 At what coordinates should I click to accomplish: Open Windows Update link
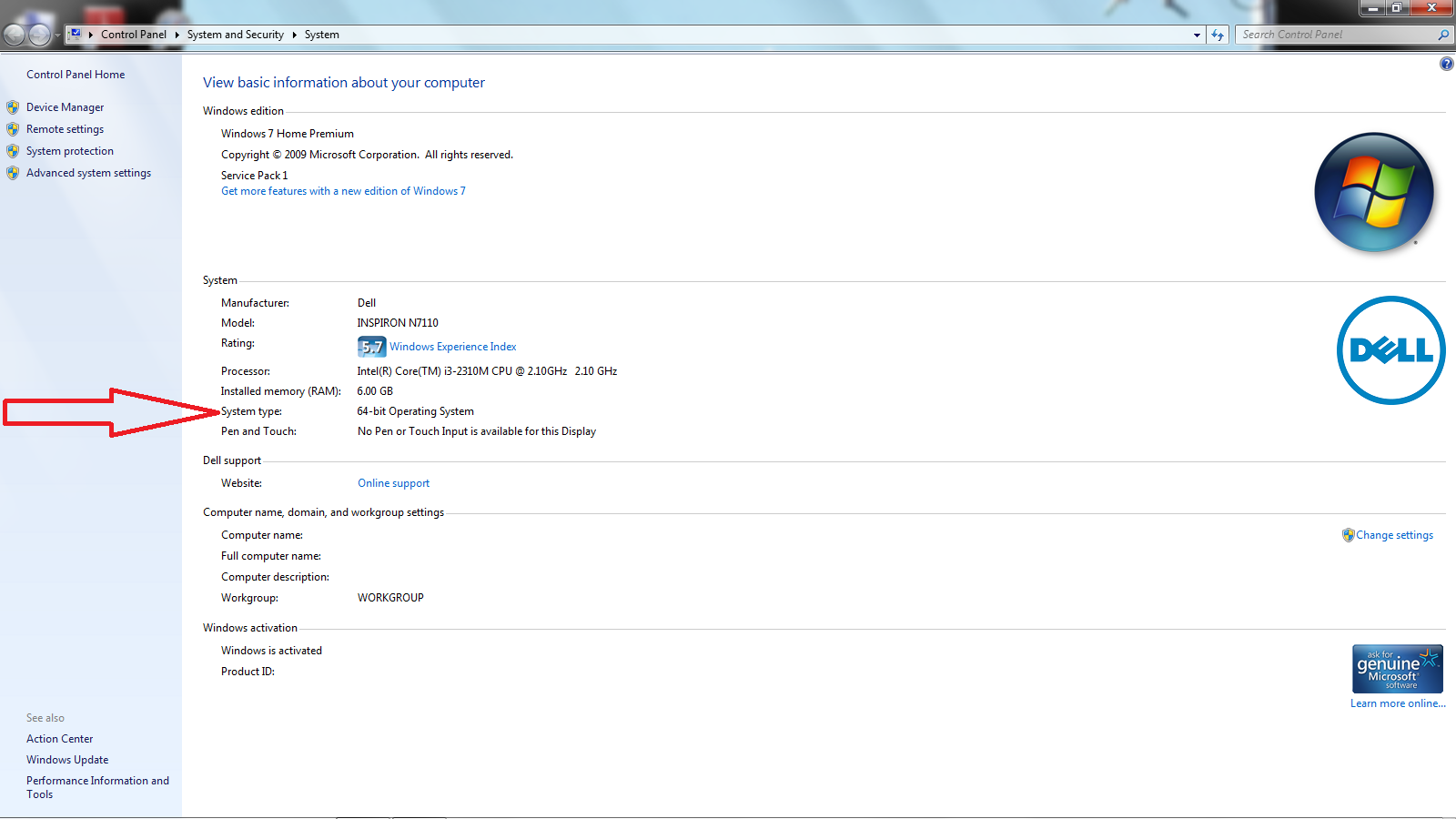tap(67, 760)
